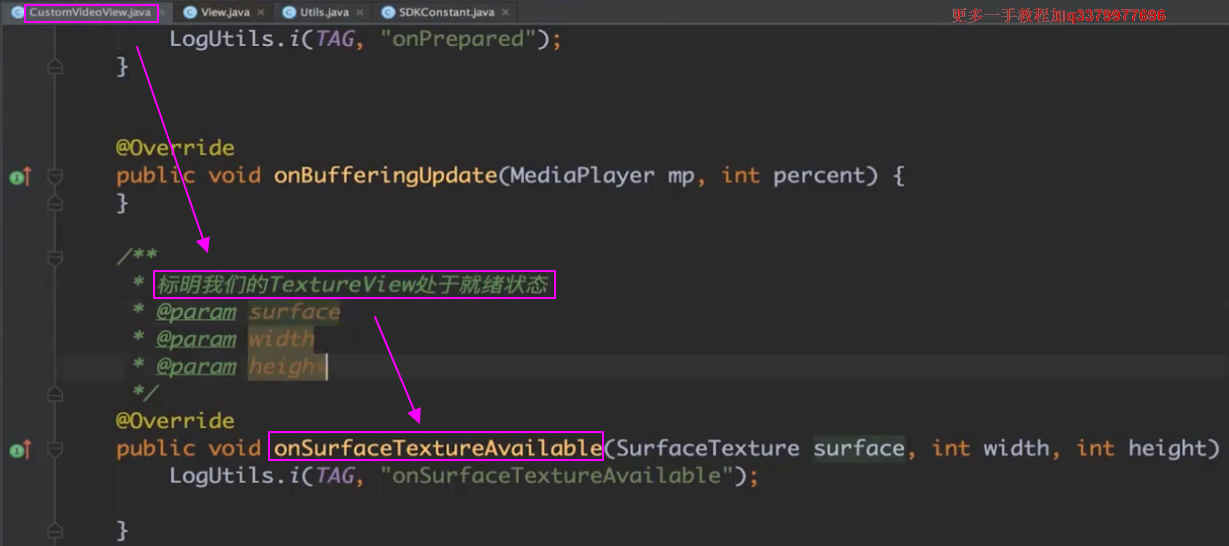Image resolution: width=1229 pixels, height=546 pixels.
Task: Click the class icon on the CustomVideoView.java tab
Action: [17, 13]
